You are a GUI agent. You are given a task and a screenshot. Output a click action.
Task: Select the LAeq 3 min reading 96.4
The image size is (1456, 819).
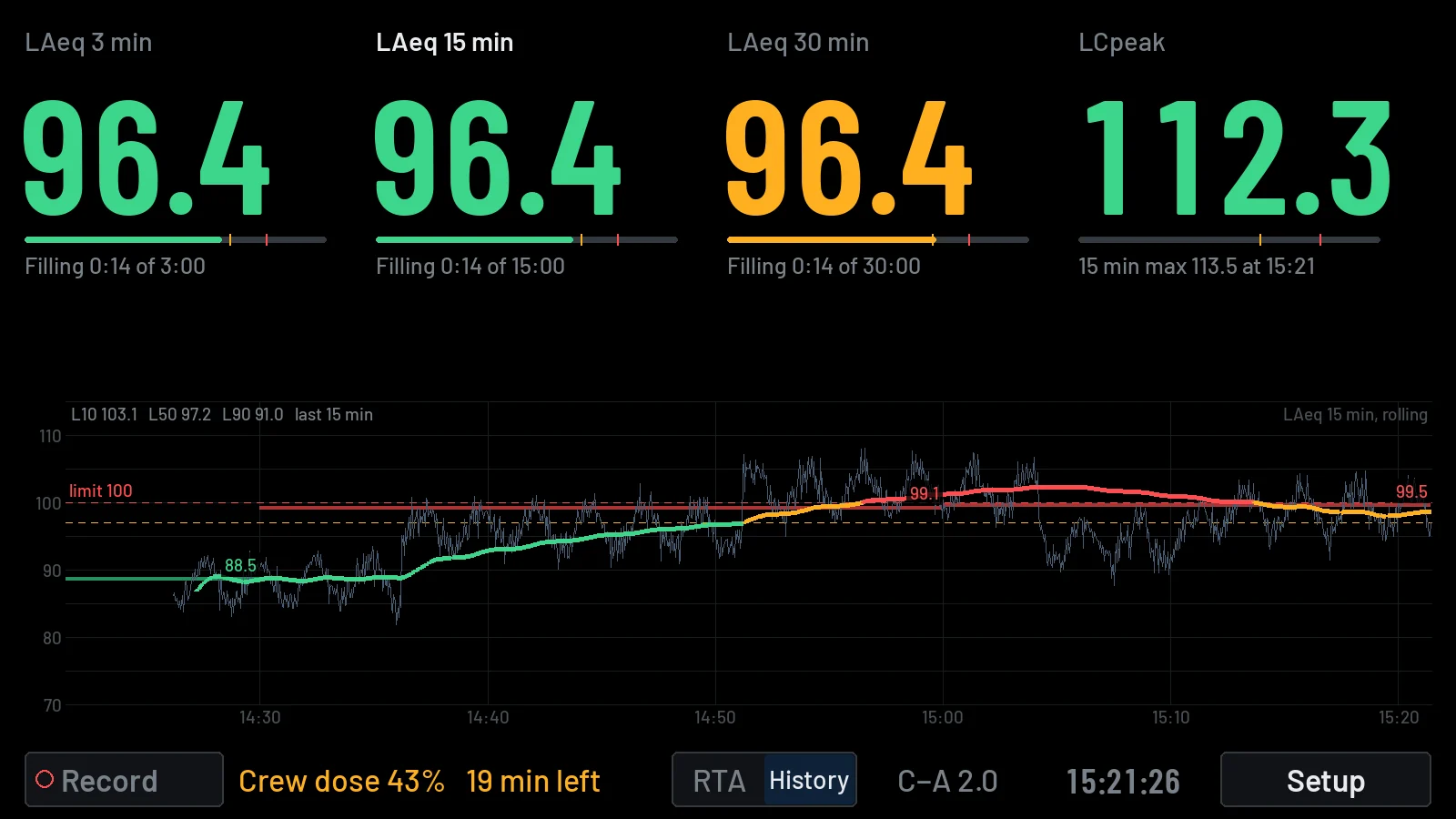point(147,158)
